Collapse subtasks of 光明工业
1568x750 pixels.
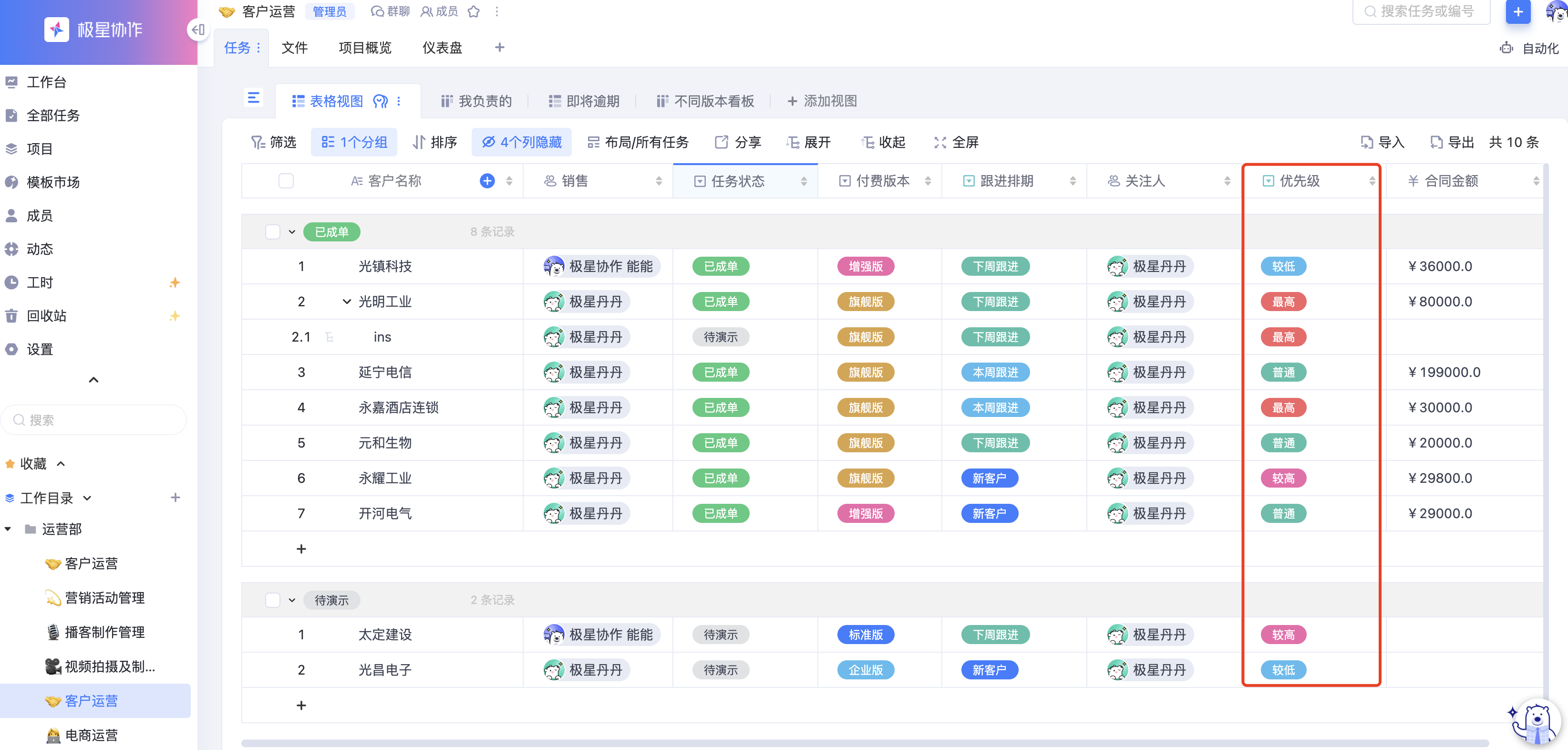tap(347, 302)
